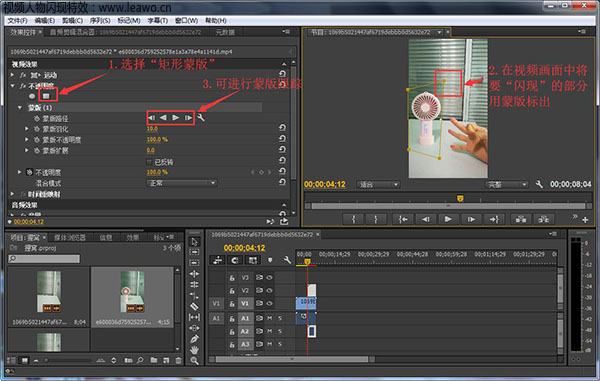The height and width of the screenshot is (381, 600).
Task: Open the 完整 playback resolution dropdown
Action: (x=507, y=185)
